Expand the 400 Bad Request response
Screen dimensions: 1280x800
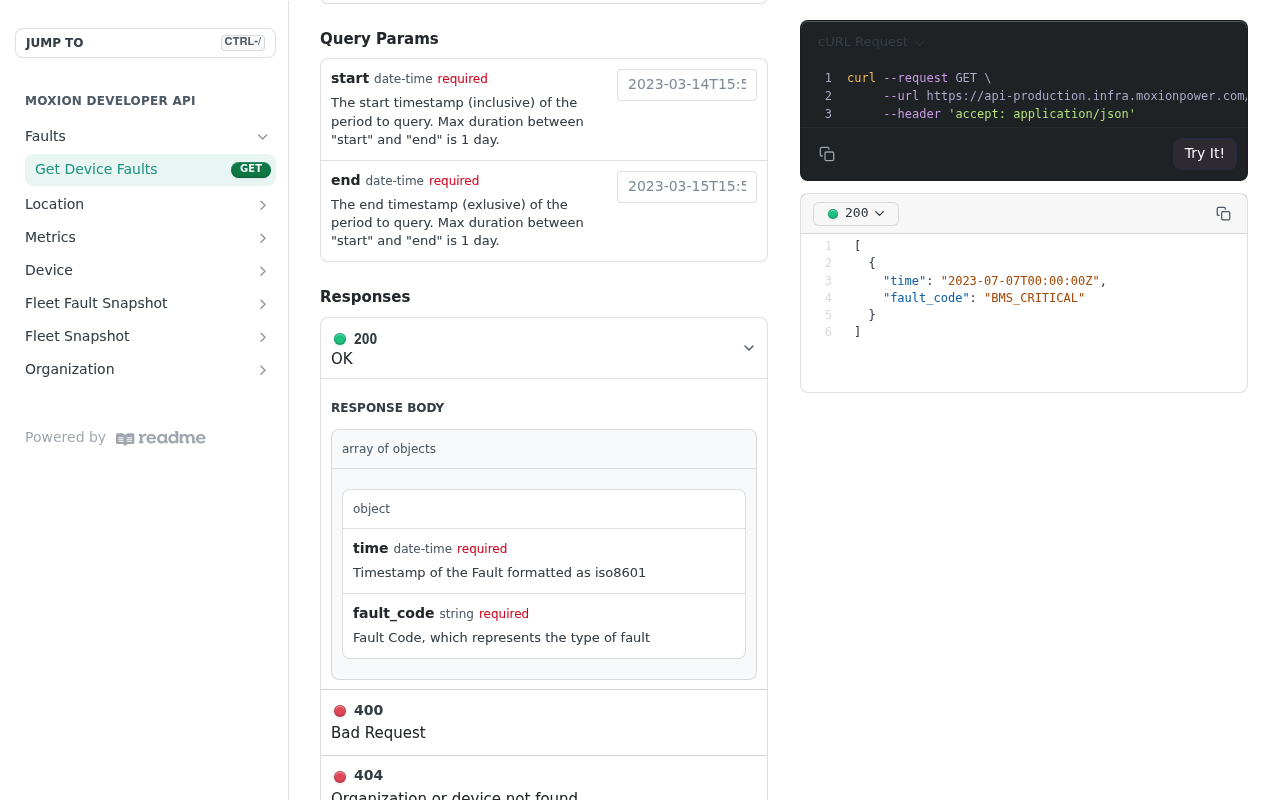(x=544, y=722)
